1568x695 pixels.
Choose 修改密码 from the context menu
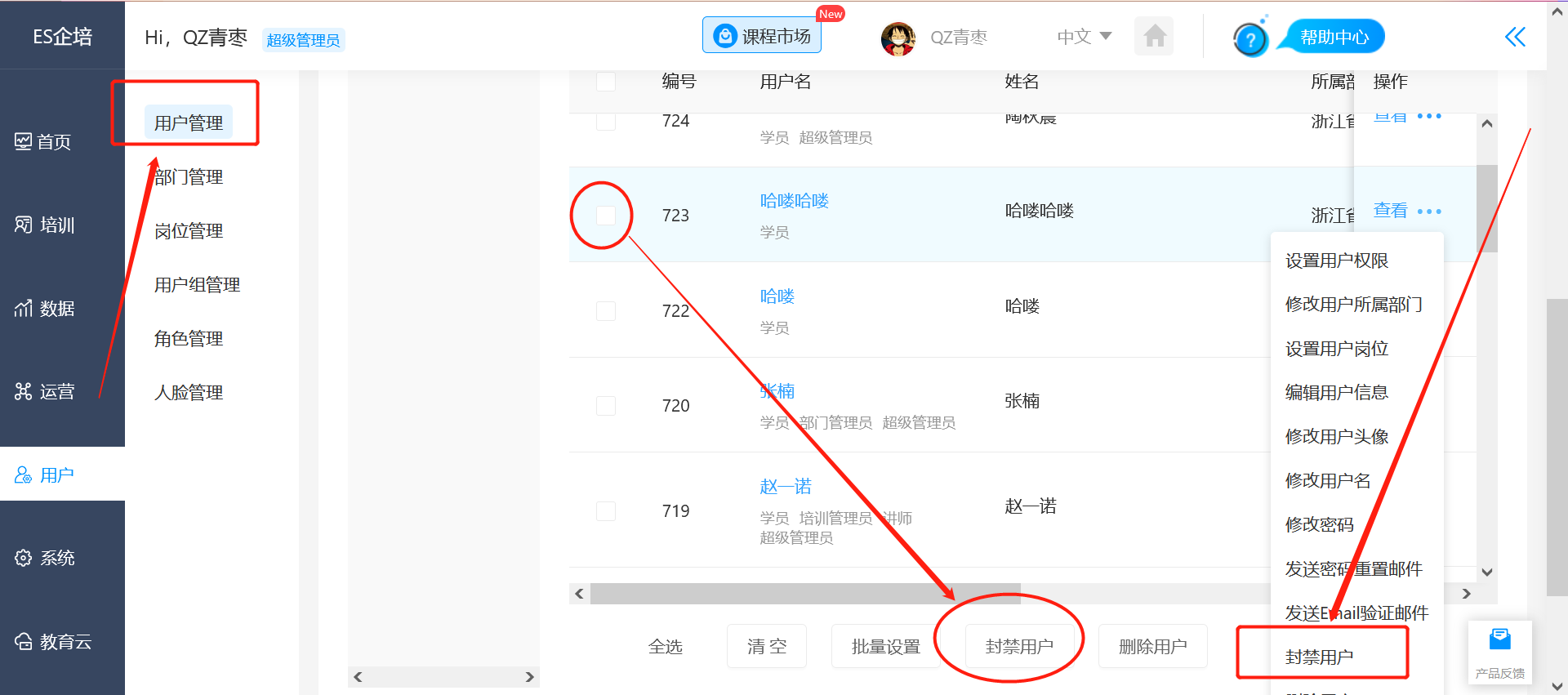[x=1319, y=525]
